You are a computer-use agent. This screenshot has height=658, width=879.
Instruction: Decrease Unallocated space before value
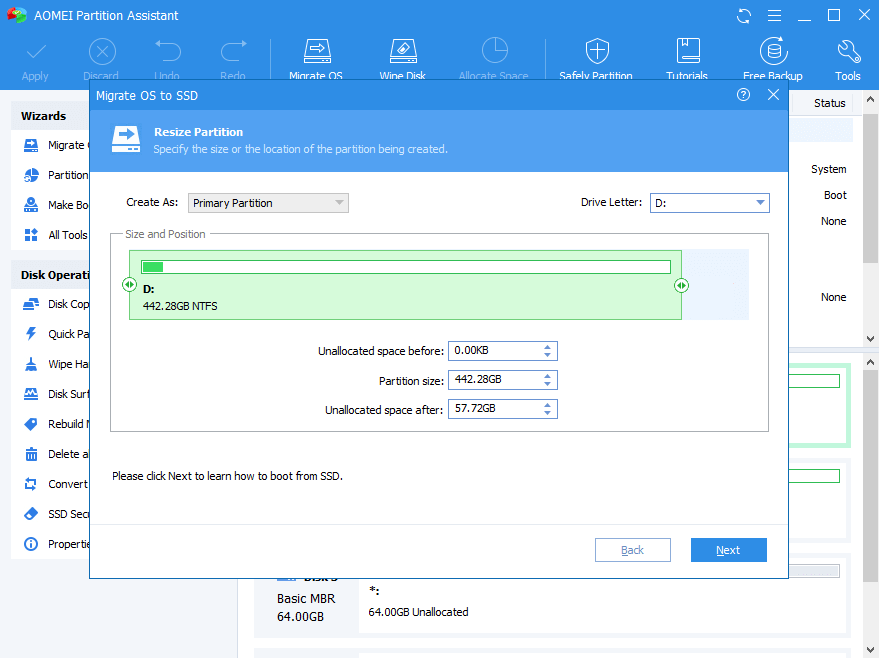(548, 355)
